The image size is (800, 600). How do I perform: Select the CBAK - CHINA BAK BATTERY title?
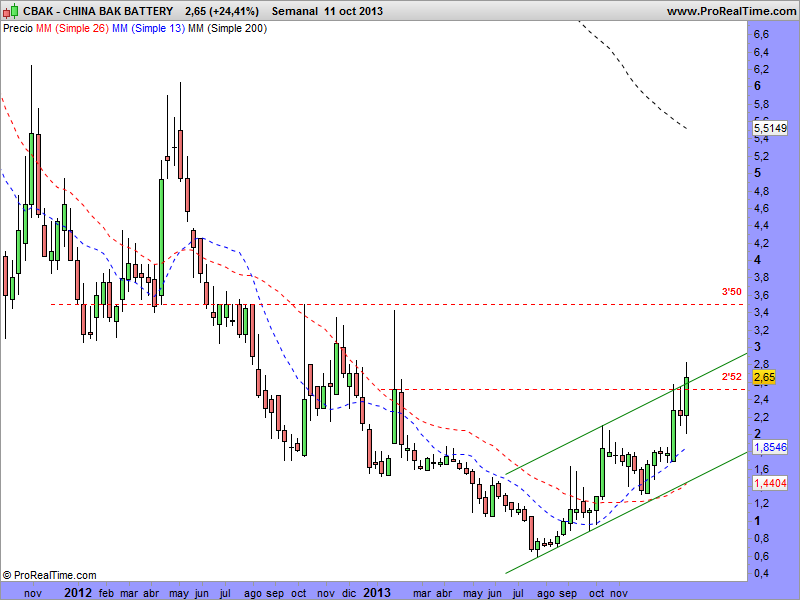tap(98, 11)
